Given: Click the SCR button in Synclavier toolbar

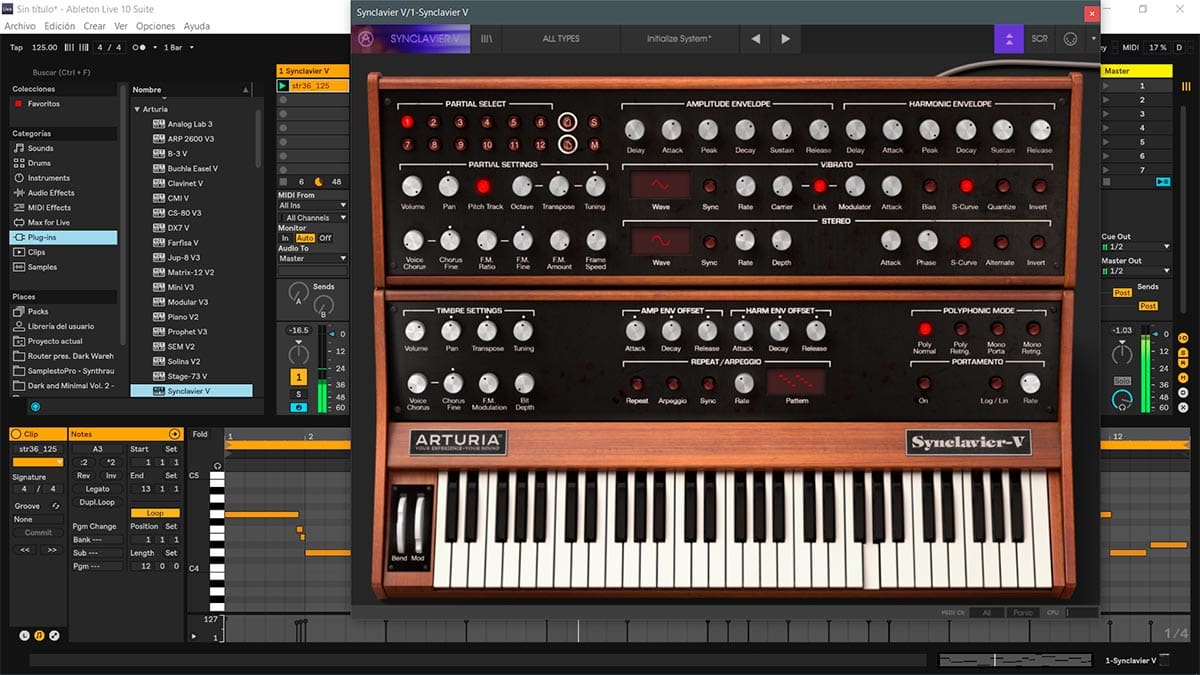Looking at the screenshot, I should click(x=1040, y=39).
